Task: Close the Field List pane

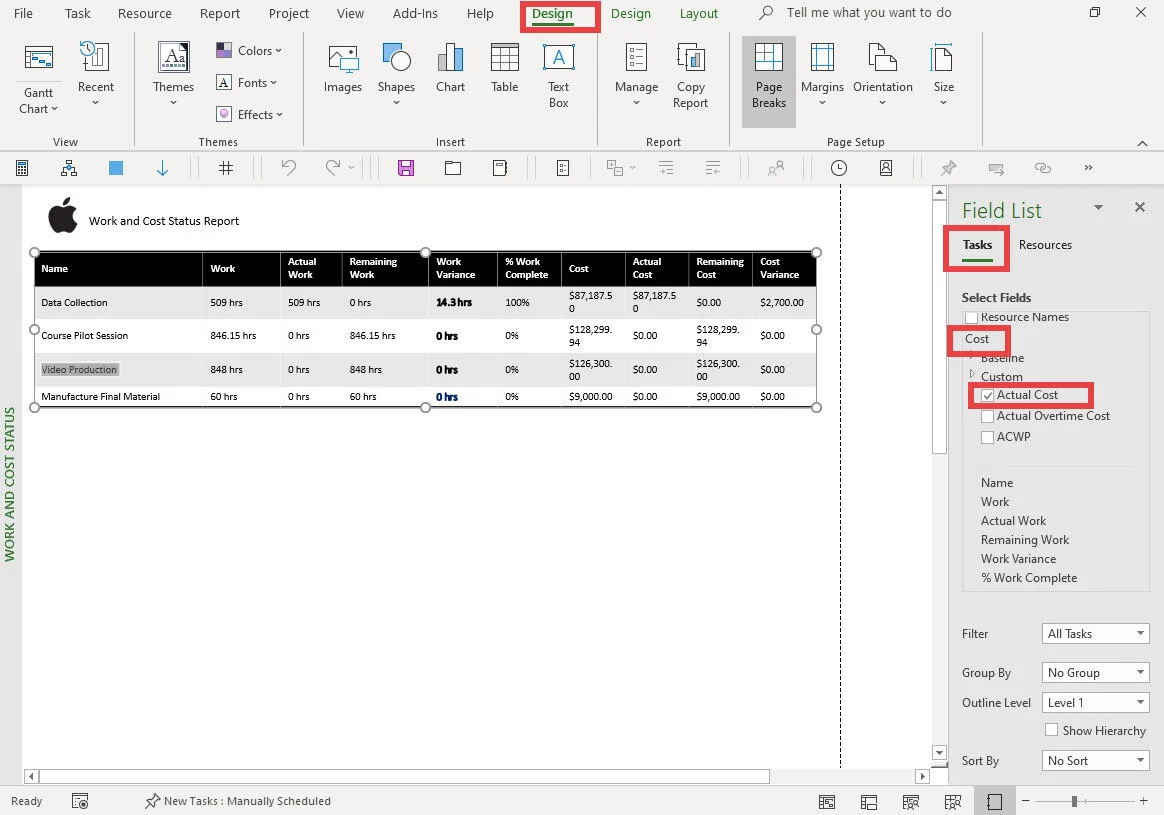Action: tap(1140, 207)
